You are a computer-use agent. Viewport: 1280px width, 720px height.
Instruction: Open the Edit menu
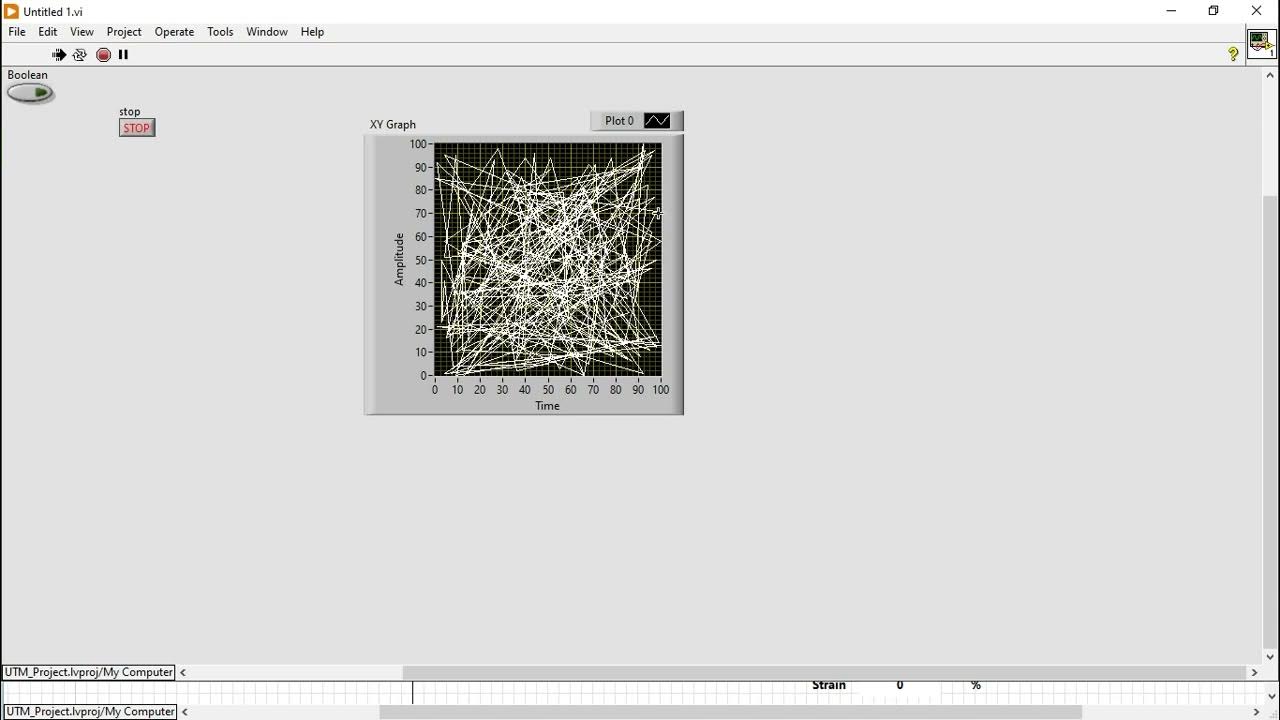click(x=48, y=32)
